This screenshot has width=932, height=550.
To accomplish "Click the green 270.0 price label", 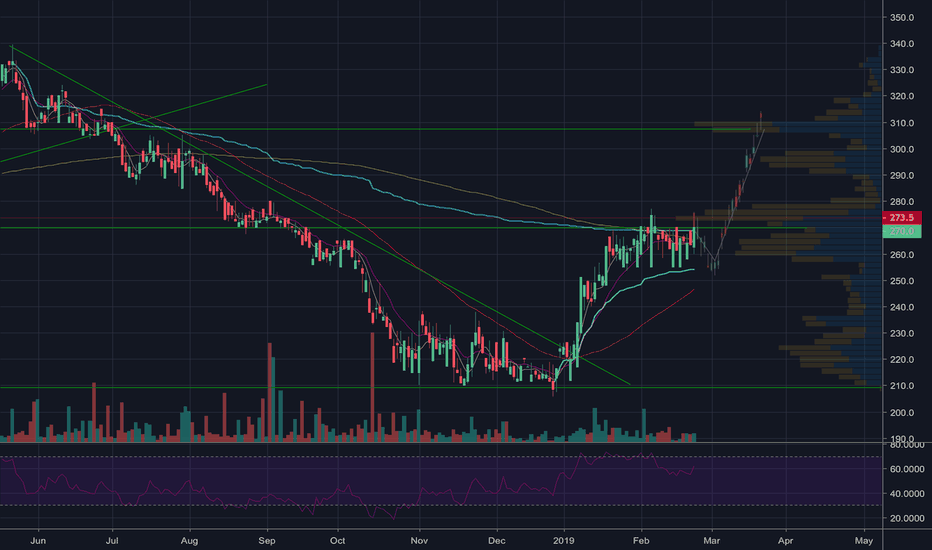I will (902, 231).
